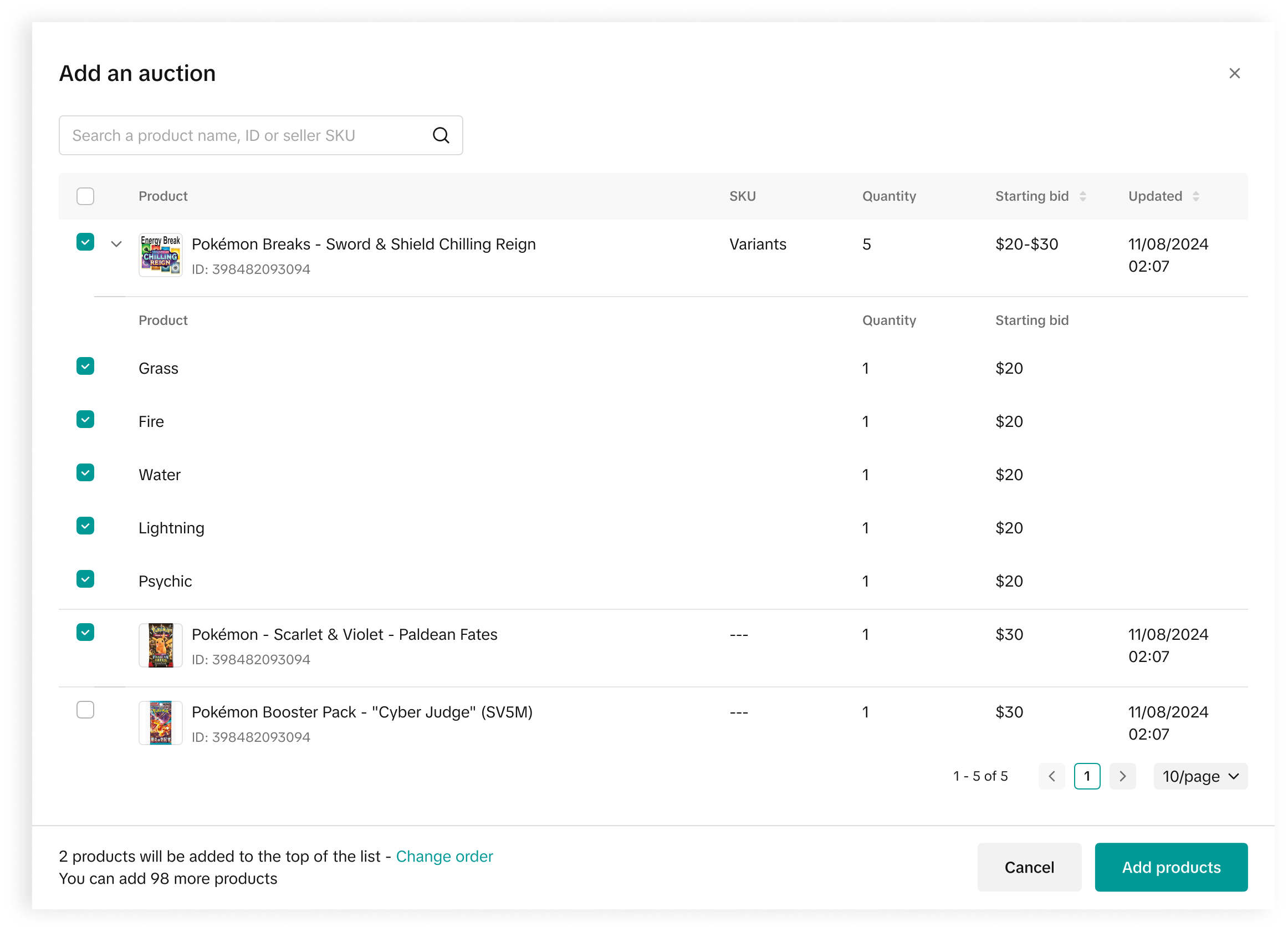
Task: Select page 1 in pagination
Action: (x=1086, y=776)
